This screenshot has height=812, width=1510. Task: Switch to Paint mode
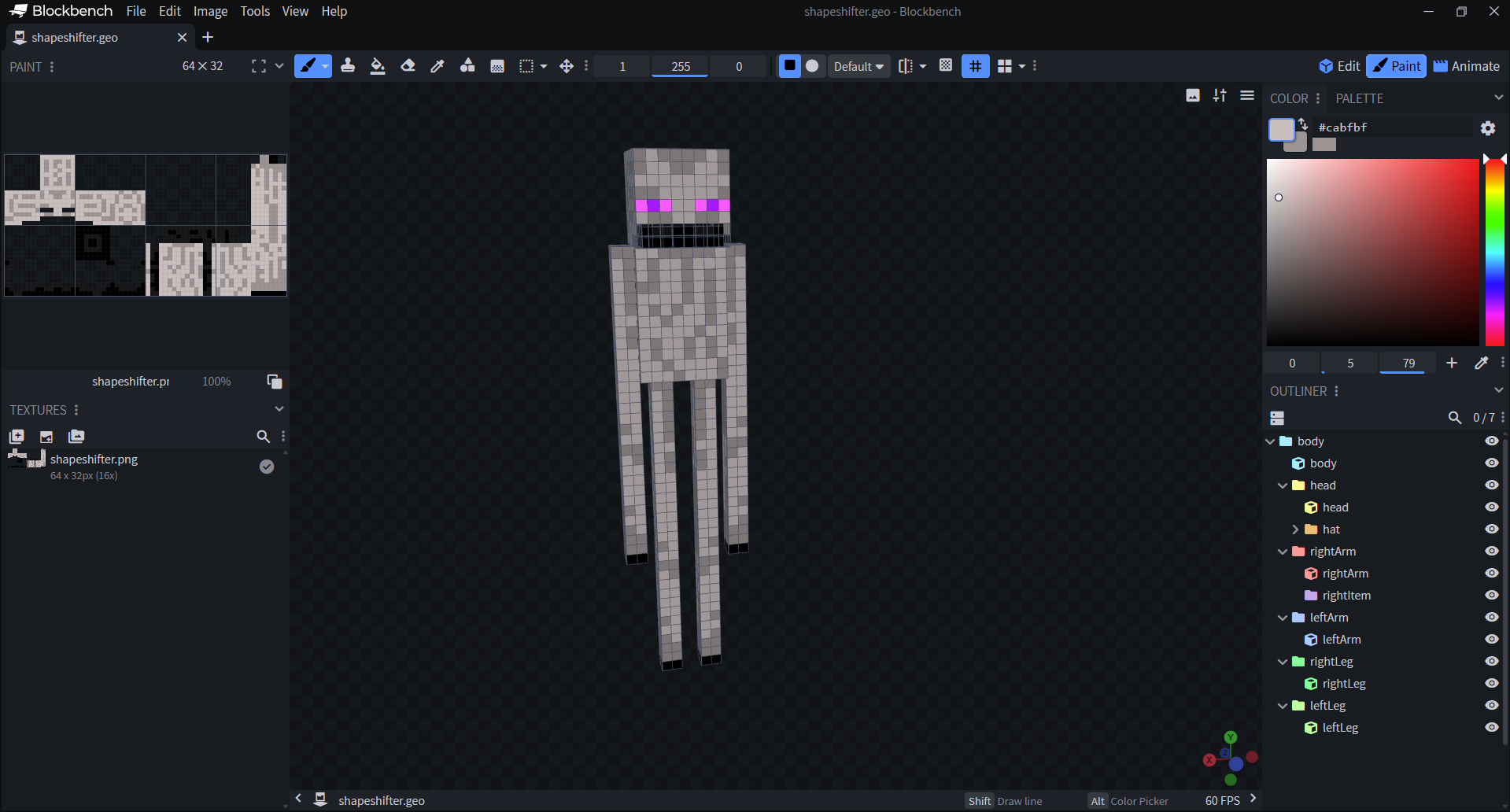click(1396, 66)
